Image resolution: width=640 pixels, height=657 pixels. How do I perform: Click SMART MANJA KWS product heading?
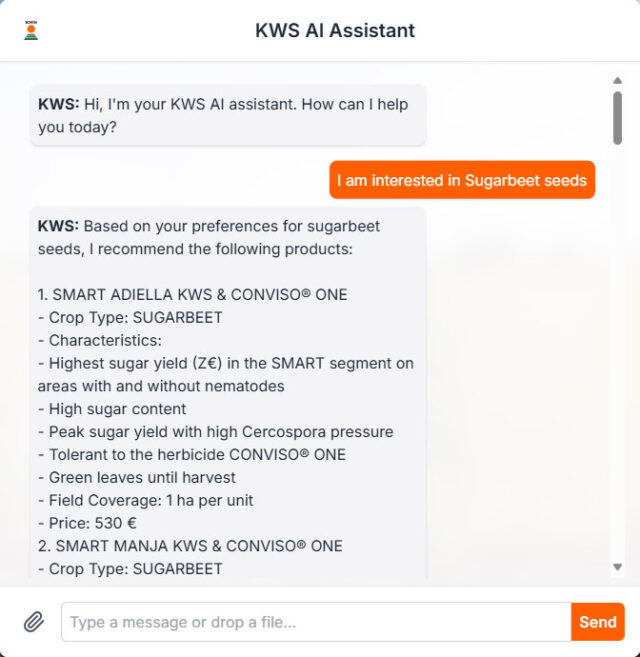[x=190, y=546]
